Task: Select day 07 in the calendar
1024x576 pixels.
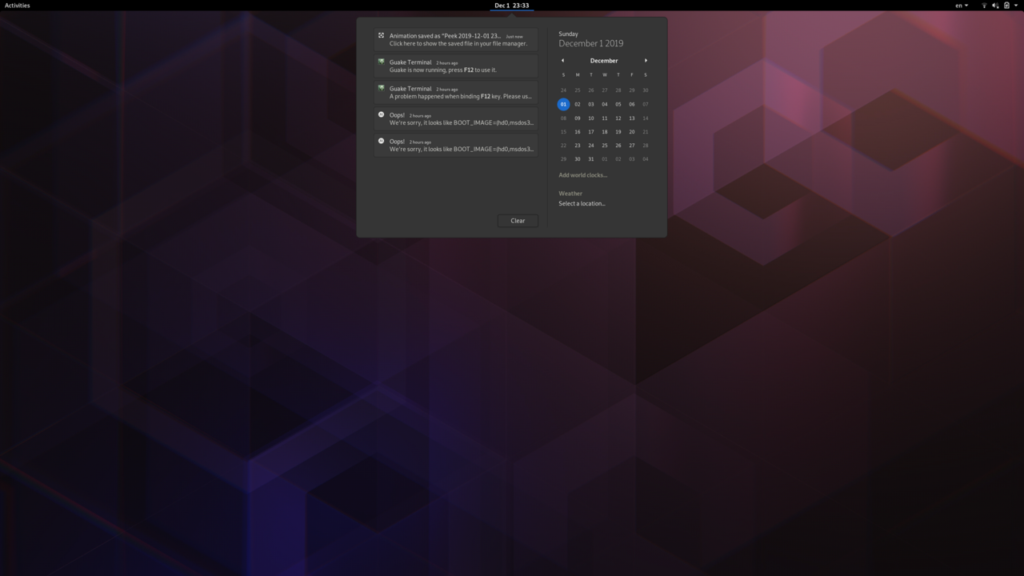Action: coord(645,104)
